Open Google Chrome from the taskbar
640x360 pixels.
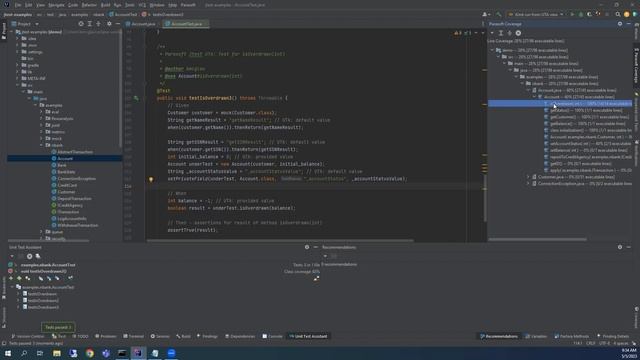click(x=89, y=353)
